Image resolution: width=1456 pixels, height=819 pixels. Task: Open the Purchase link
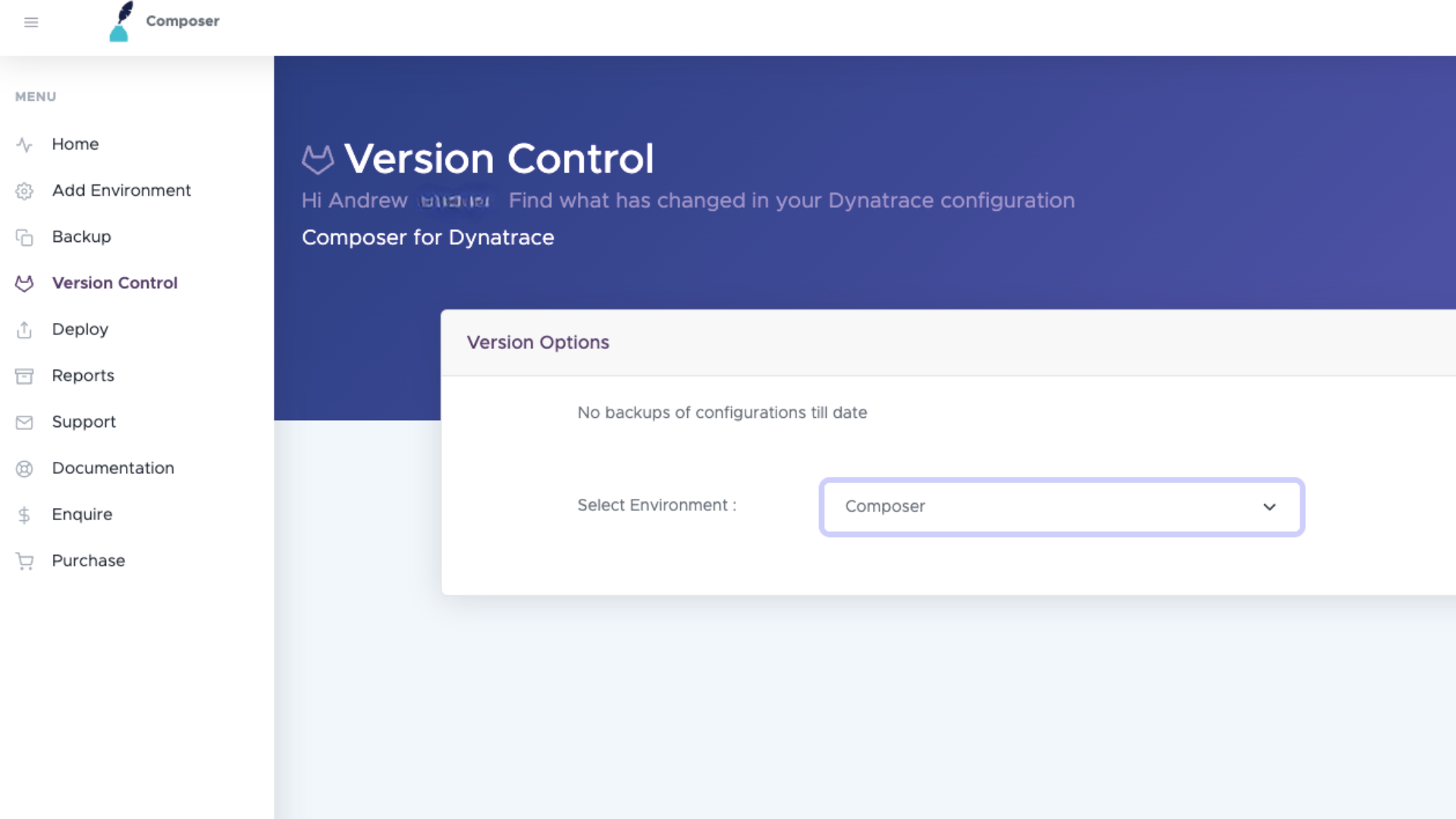point(88,560)
